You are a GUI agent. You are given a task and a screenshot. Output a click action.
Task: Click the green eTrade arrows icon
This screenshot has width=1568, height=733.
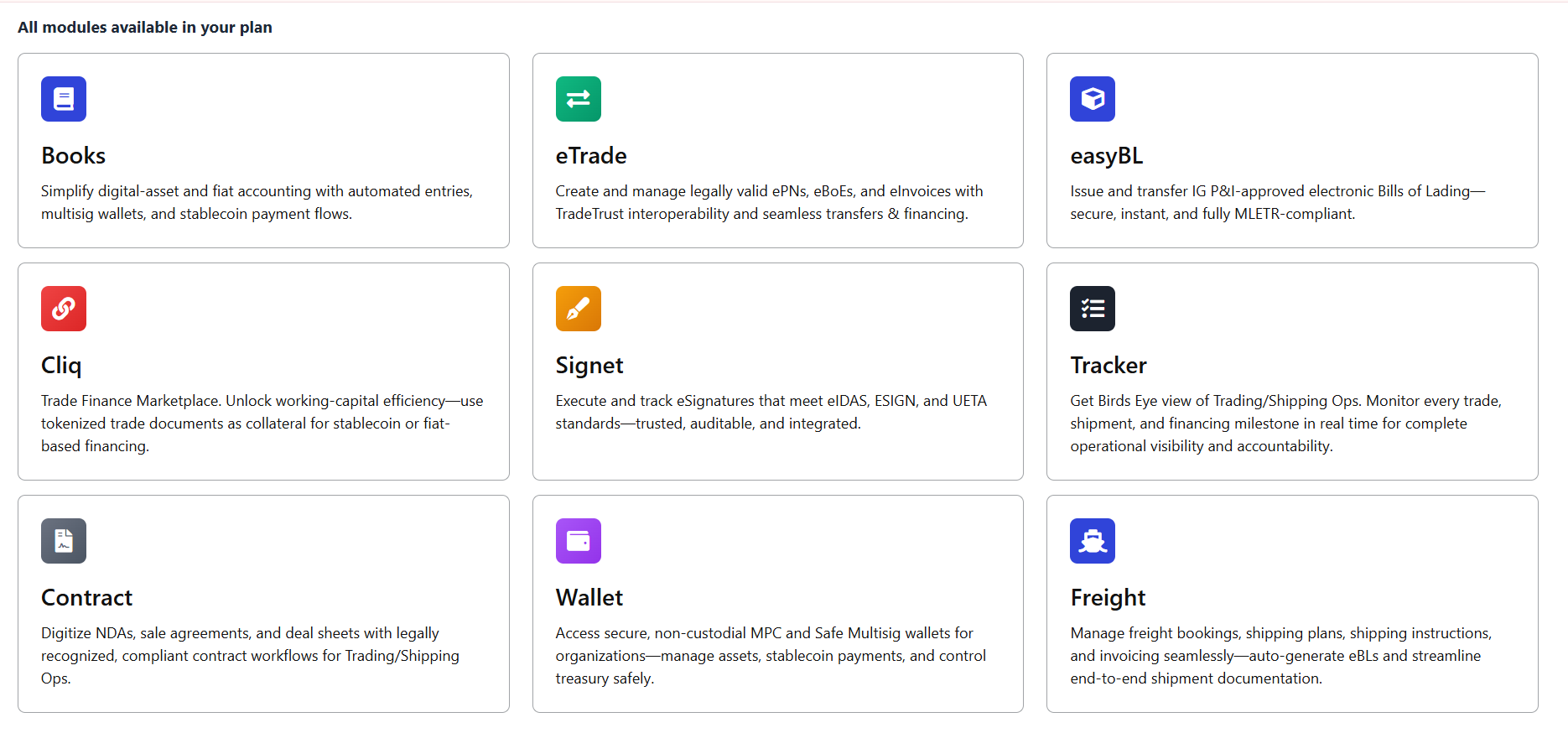pos(578,99)
